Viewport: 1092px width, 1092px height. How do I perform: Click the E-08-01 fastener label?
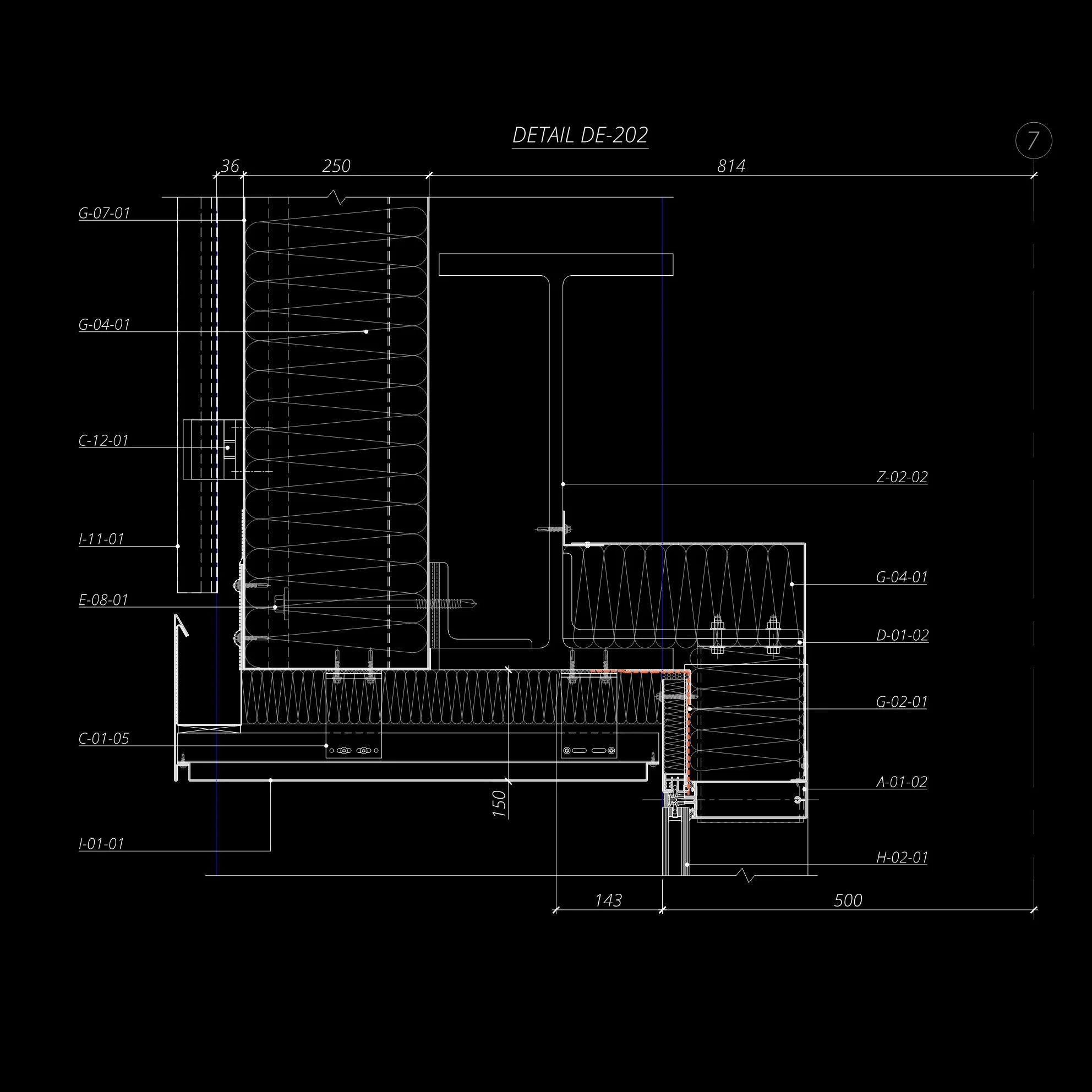104,600
